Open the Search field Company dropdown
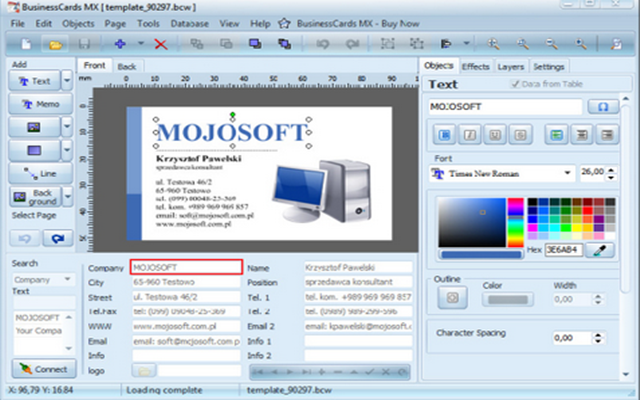Screen dimensions: 640x400 pos(67,279)
